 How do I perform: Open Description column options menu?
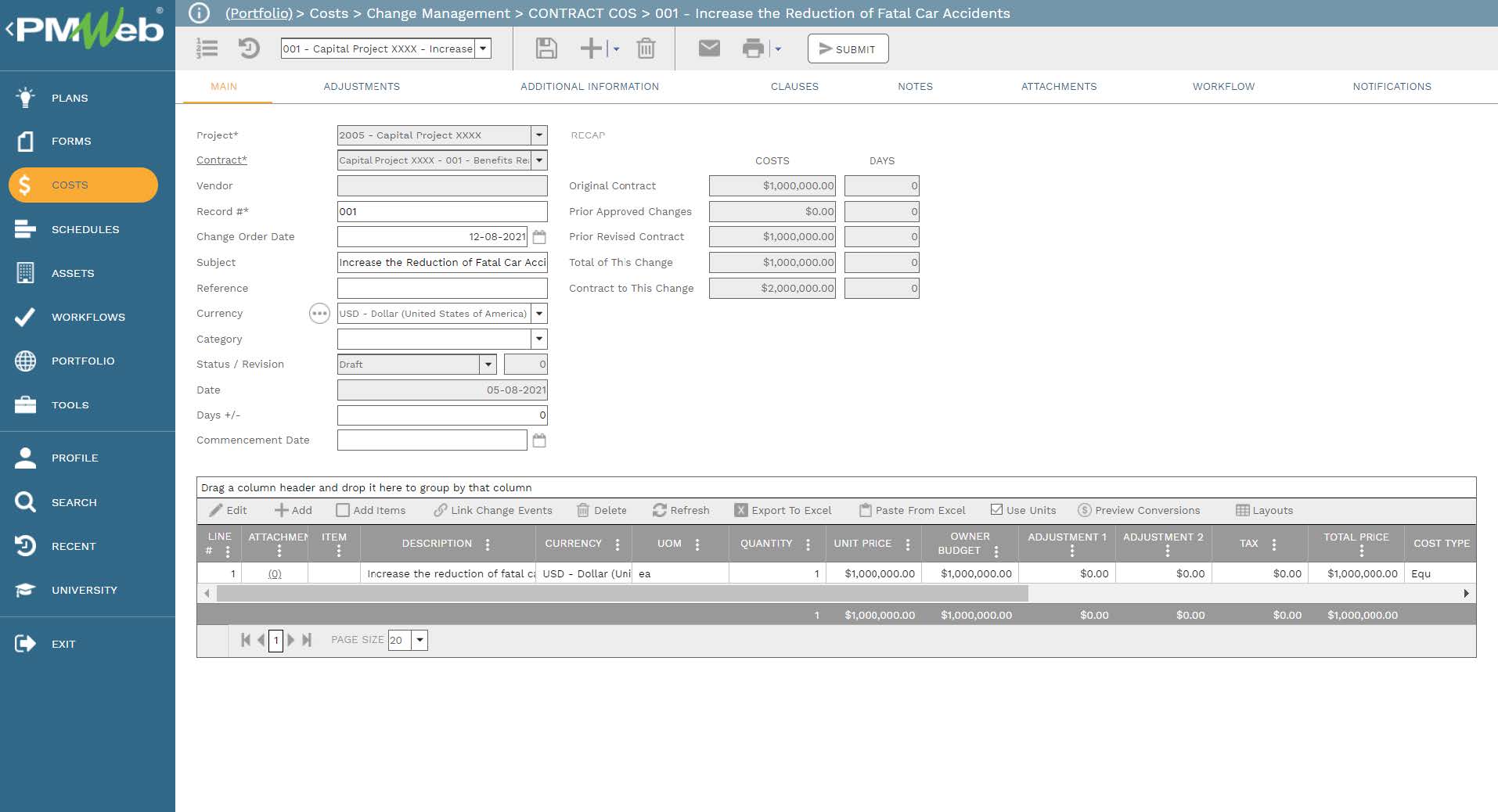tap(488, 544)
